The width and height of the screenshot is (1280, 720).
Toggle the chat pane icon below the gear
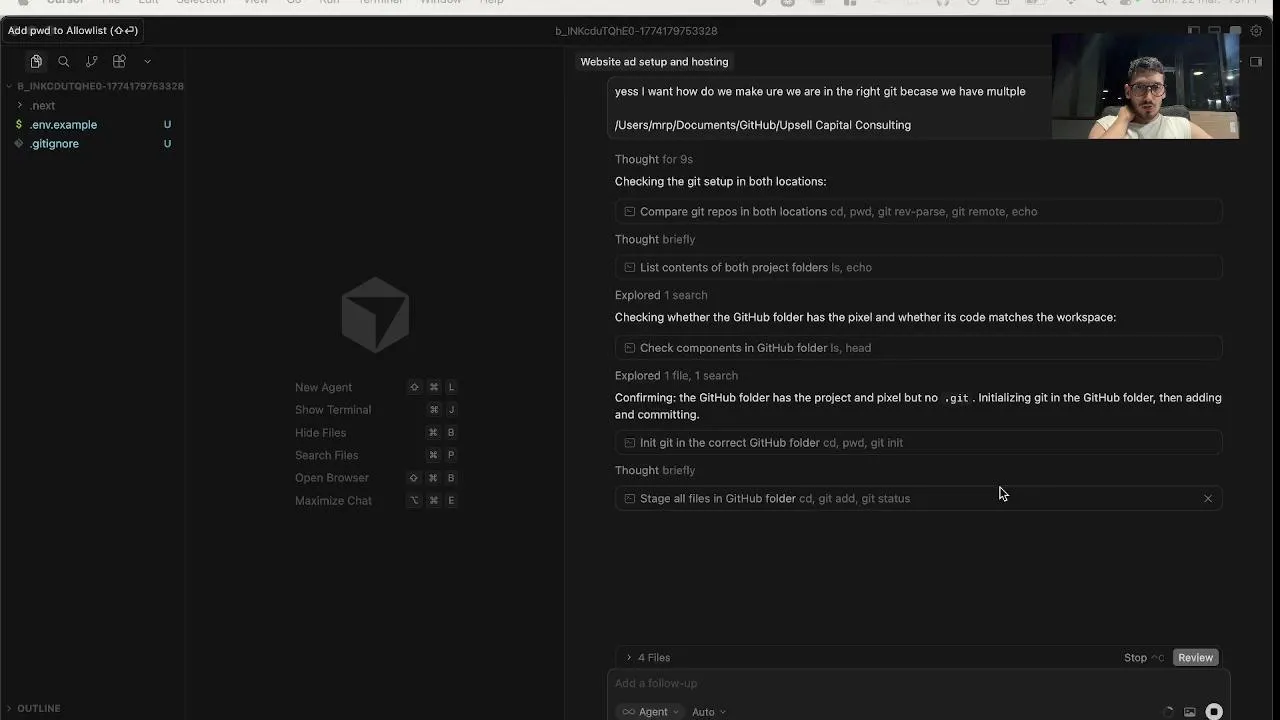[x=1256, y=62]
